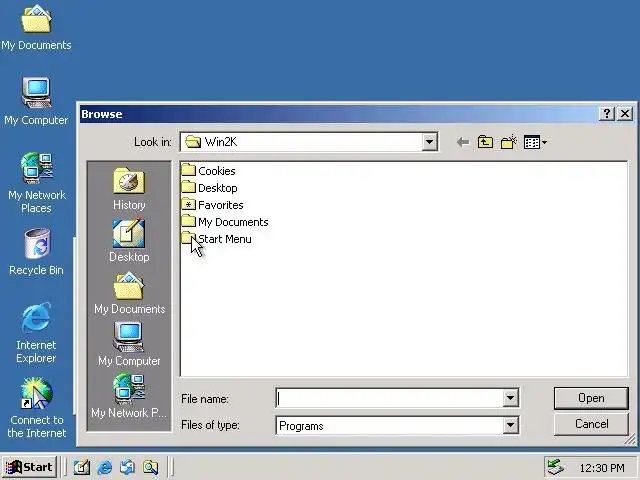
Task: Click into the File name text field
Action: coord(390,398)
